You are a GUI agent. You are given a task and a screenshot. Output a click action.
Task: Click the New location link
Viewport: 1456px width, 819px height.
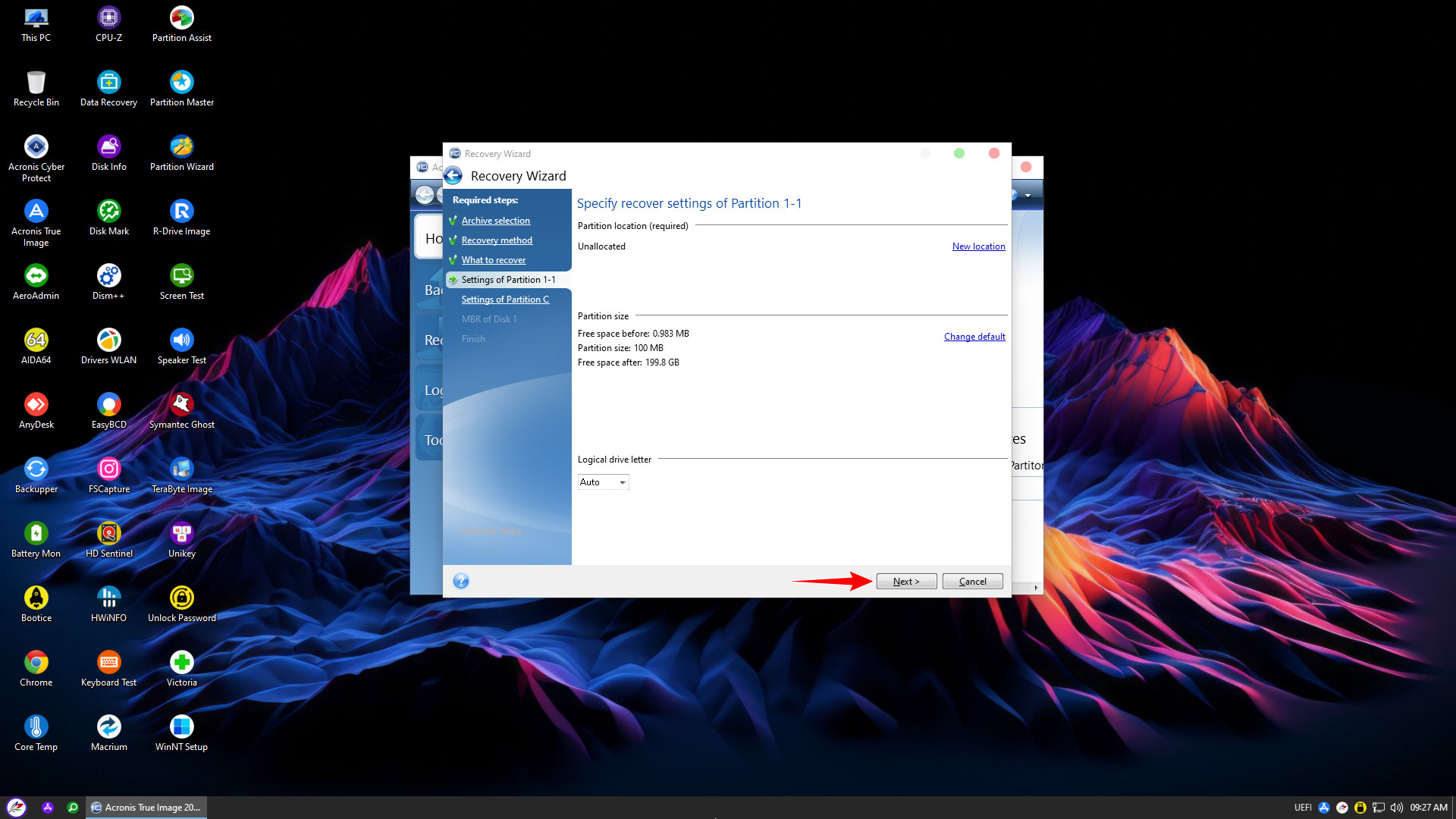click(x=978, y=246)
